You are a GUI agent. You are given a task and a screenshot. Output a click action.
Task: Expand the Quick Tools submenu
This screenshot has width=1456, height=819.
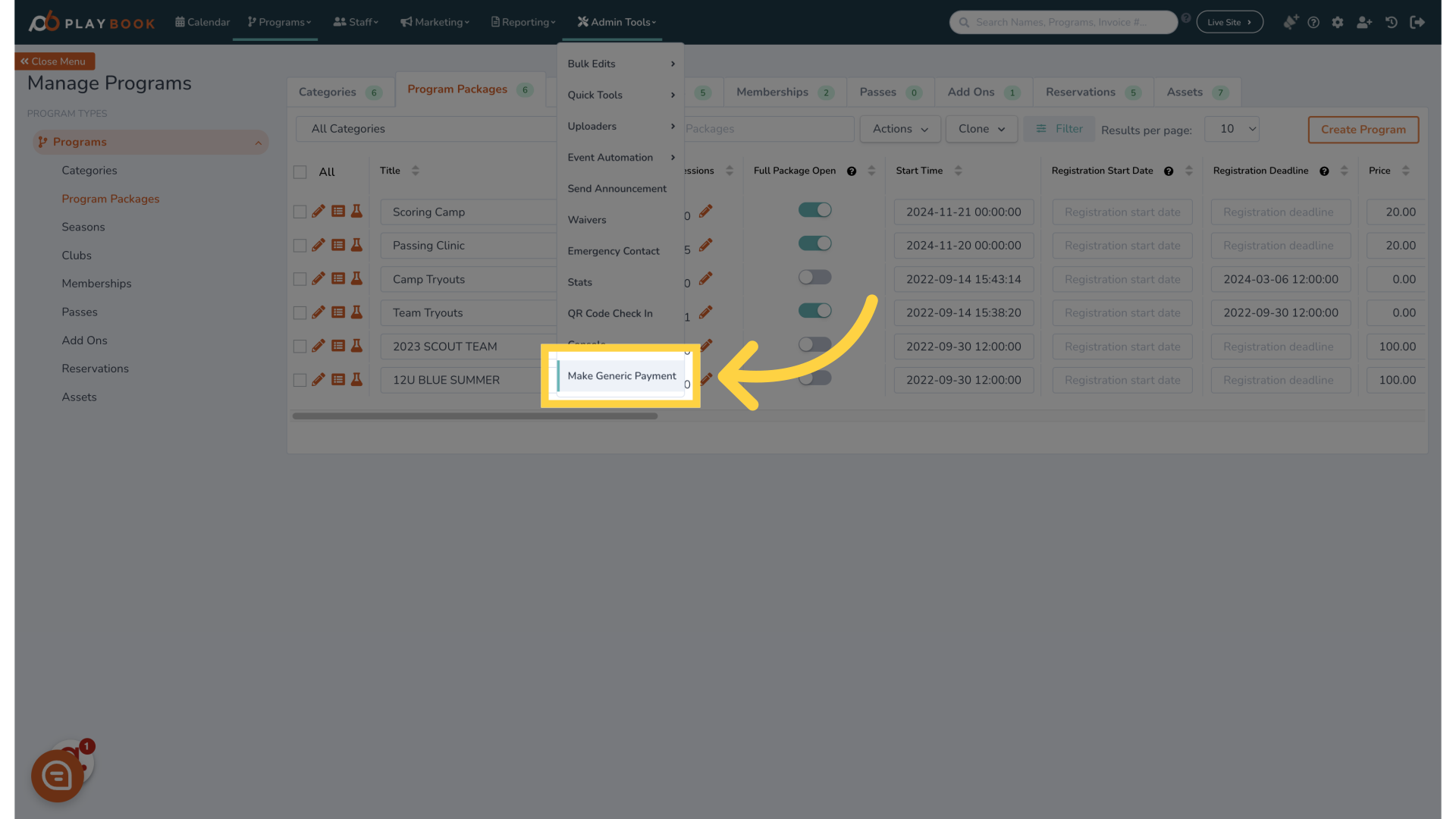click(x=620, y=95)
